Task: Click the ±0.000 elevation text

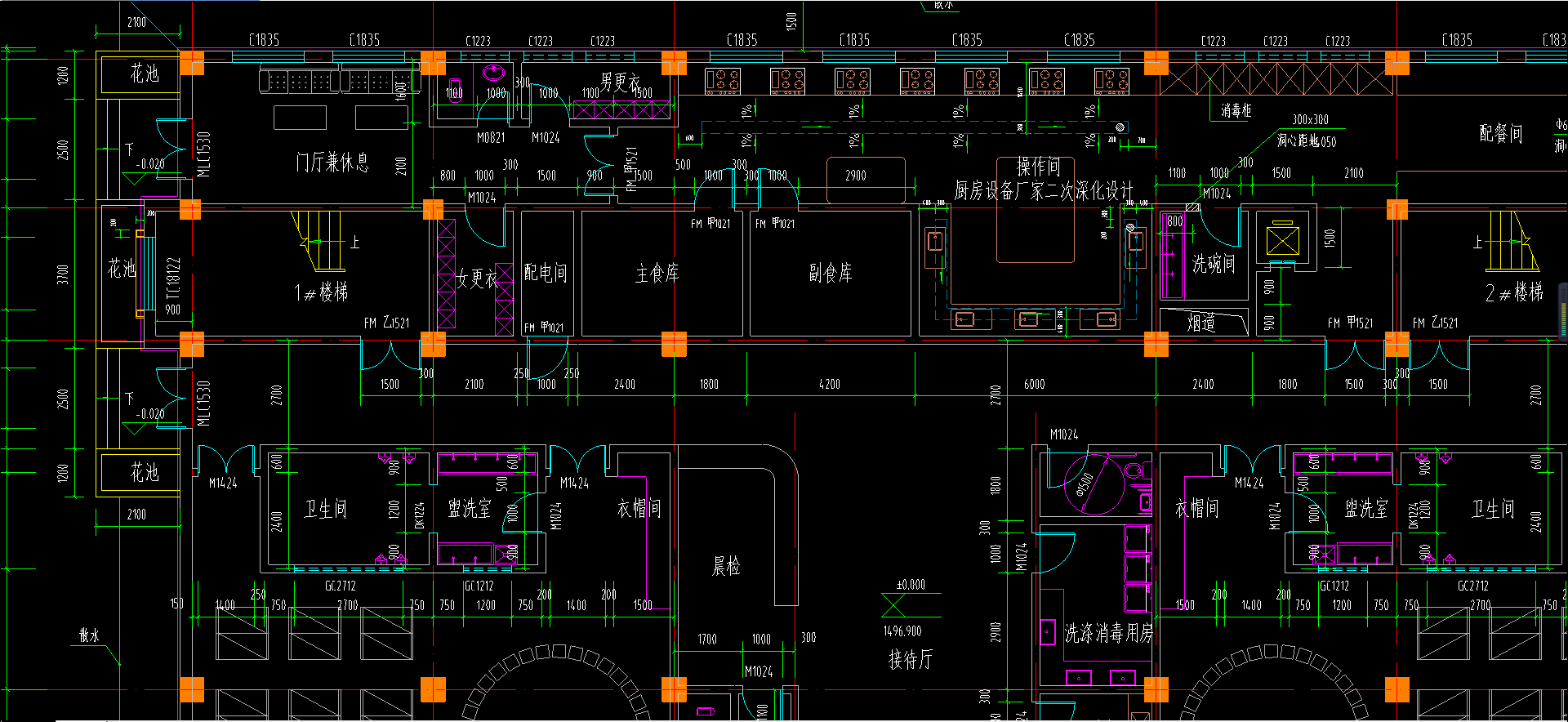Action: (x=911, y=585)
